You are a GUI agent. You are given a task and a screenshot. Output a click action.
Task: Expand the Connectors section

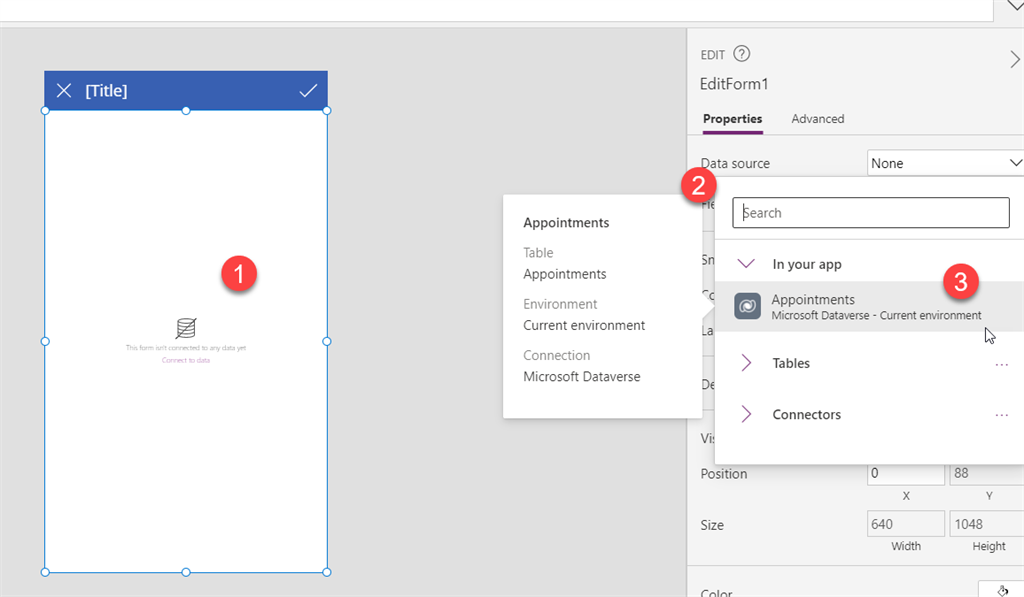click(x=747, y=414)
